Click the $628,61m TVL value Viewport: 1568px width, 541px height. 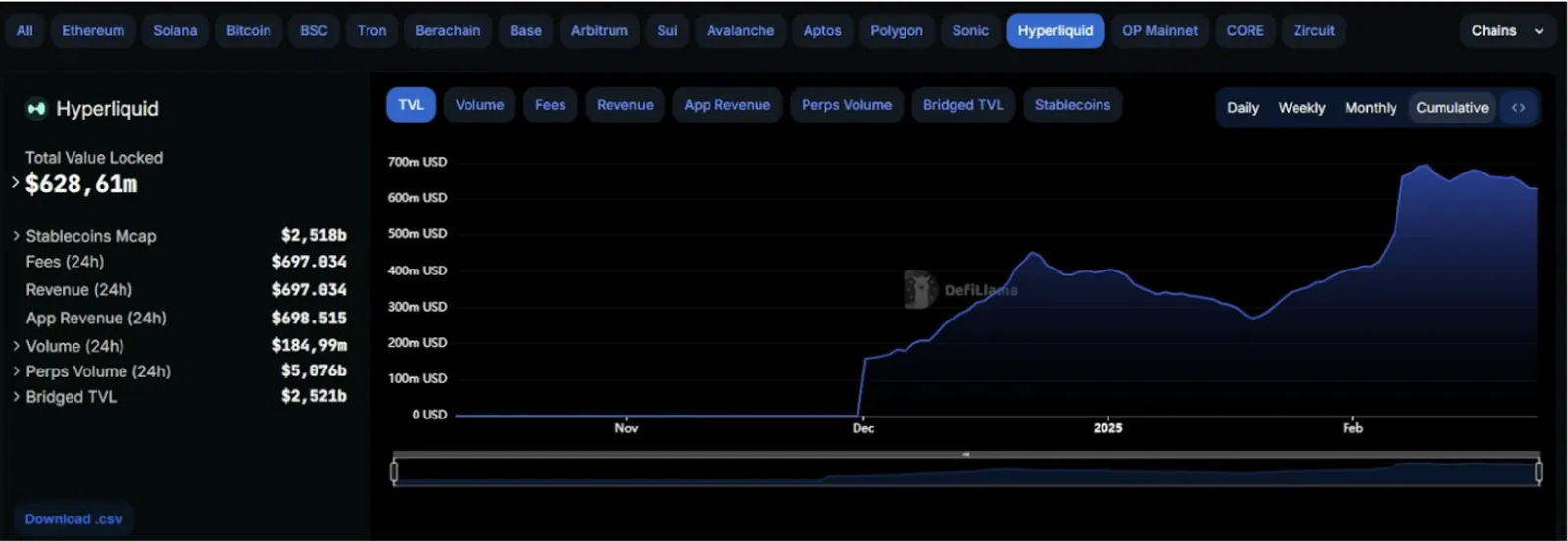(x=81, y=184)
